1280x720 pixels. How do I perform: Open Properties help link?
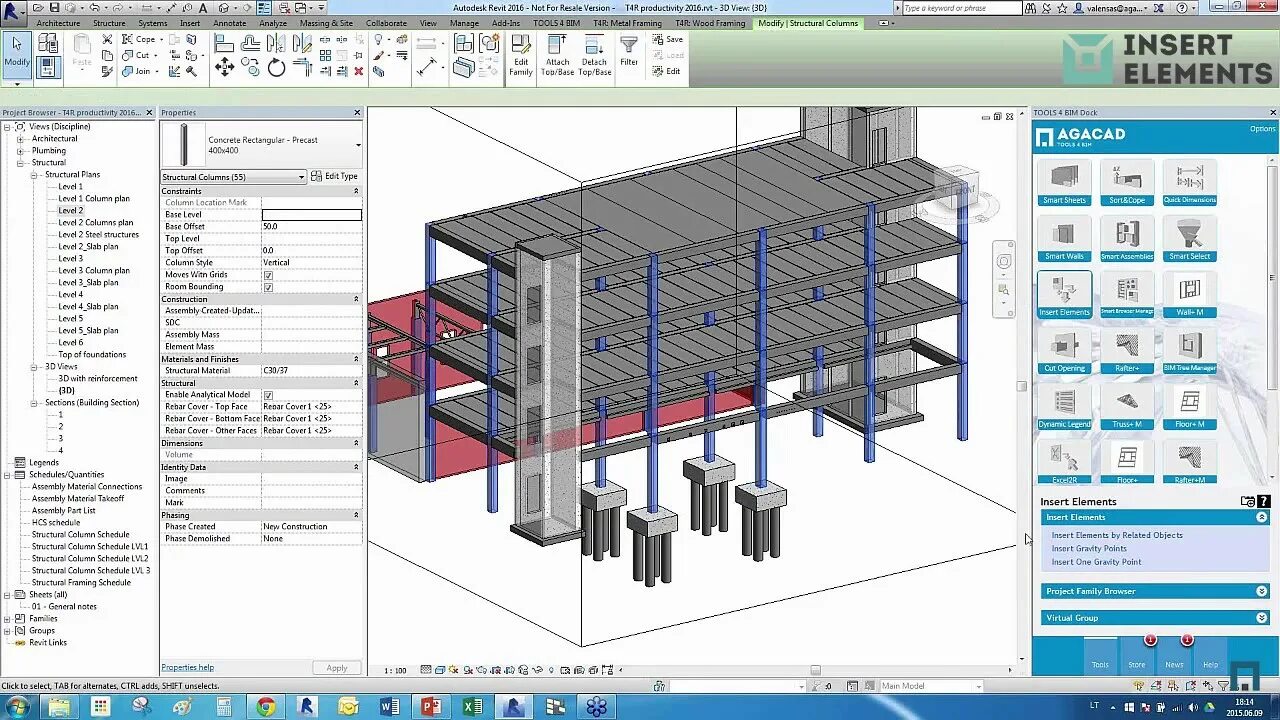(187, 668)
